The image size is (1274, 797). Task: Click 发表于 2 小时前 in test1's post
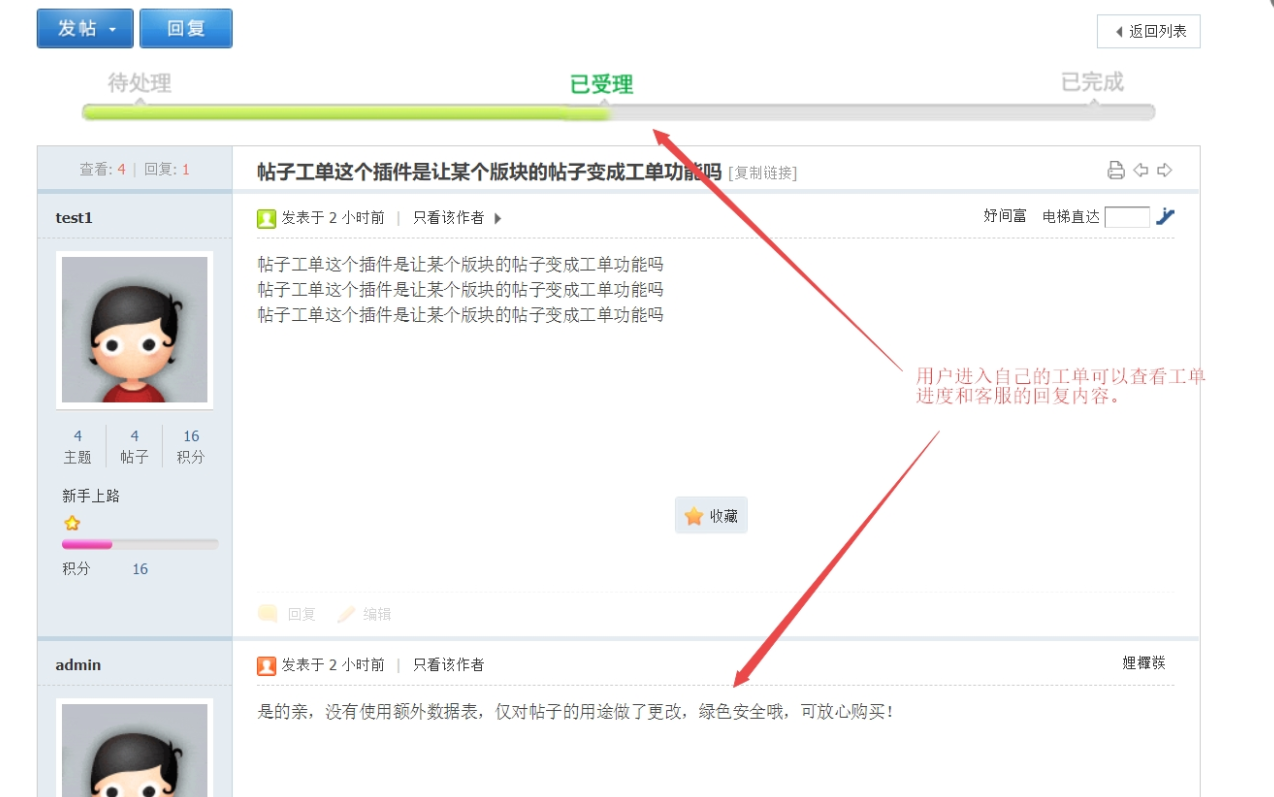tap(333, 218)
